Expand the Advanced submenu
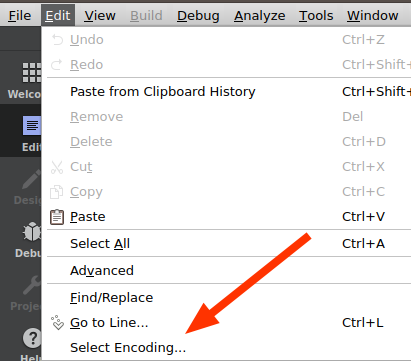Image resolution: width=411 pixels, height=361 pixels. [229, 271]
